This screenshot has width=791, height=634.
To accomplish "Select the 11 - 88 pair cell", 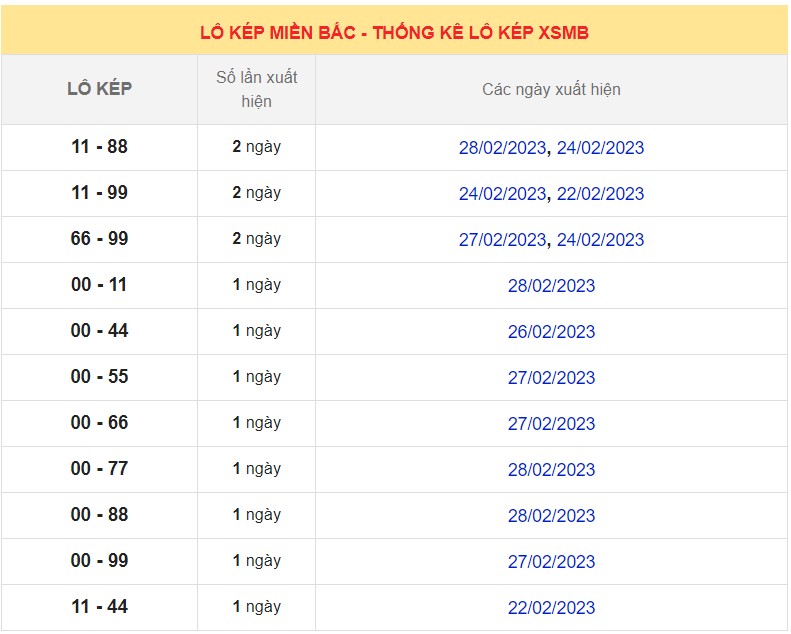I will click(x=99, y=147).
